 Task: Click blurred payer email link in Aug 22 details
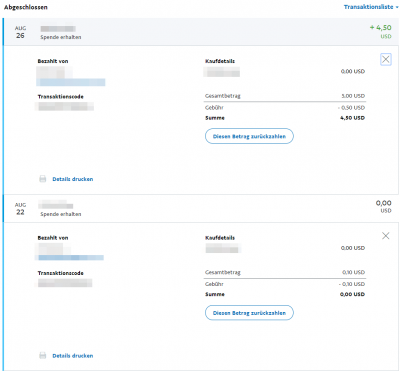pos(71,258)
